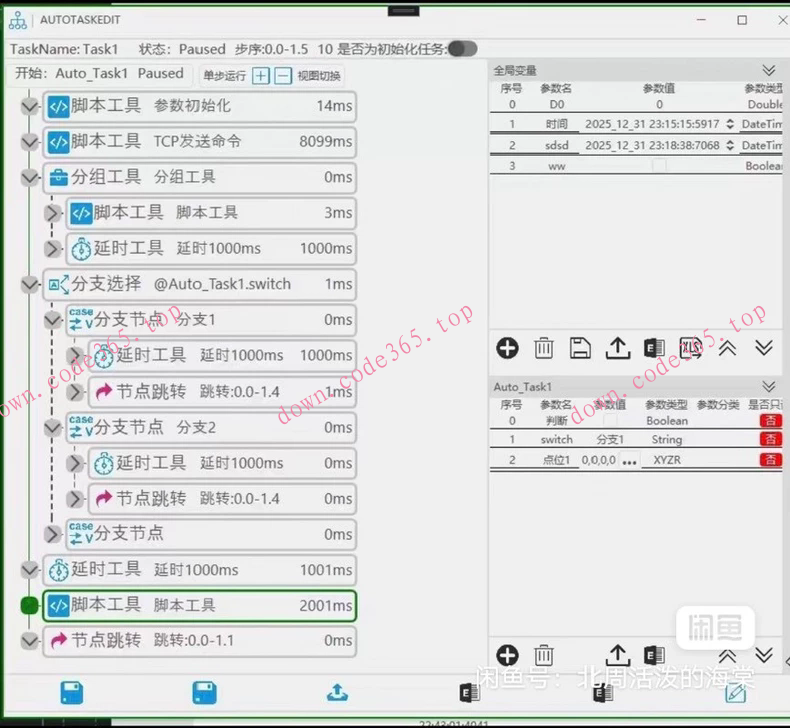
Task: Click the 视图切换 button
Action: [319, 76]
